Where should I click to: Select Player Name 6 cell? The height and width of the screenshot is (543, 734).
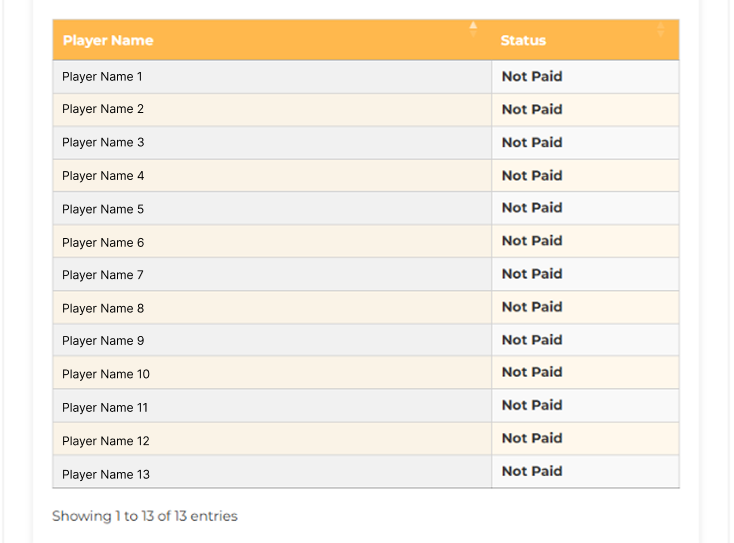(x=272, y=242)
